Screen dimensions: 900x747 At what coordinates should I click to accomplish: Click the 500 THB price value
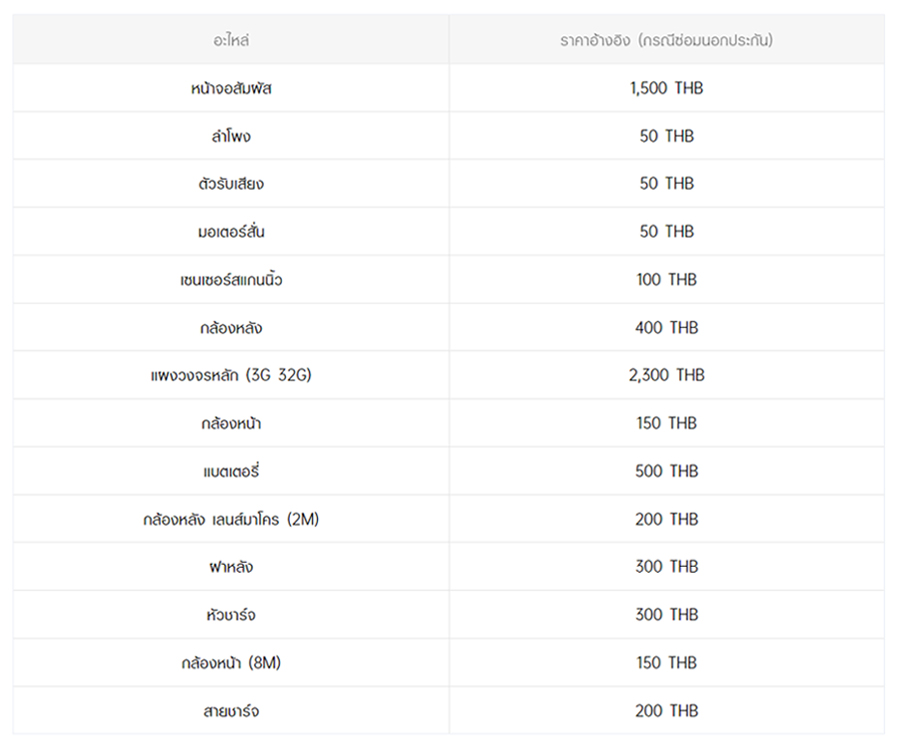click(x=666, y=471)
